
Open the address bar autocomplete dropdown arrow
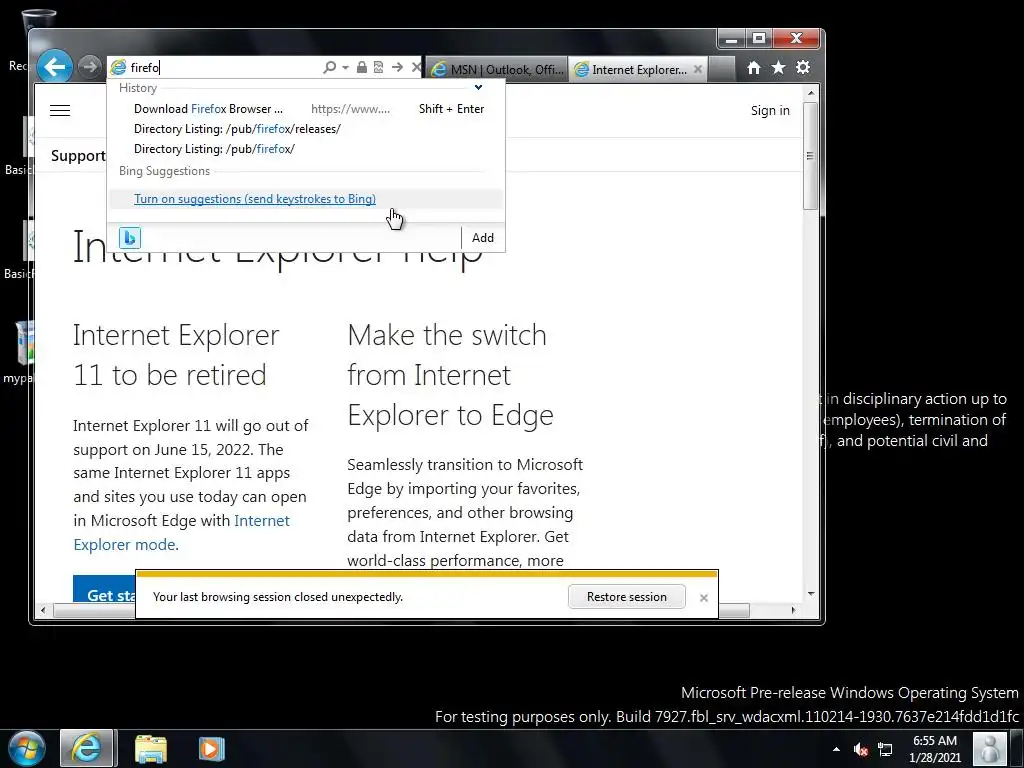click(345, 67)
